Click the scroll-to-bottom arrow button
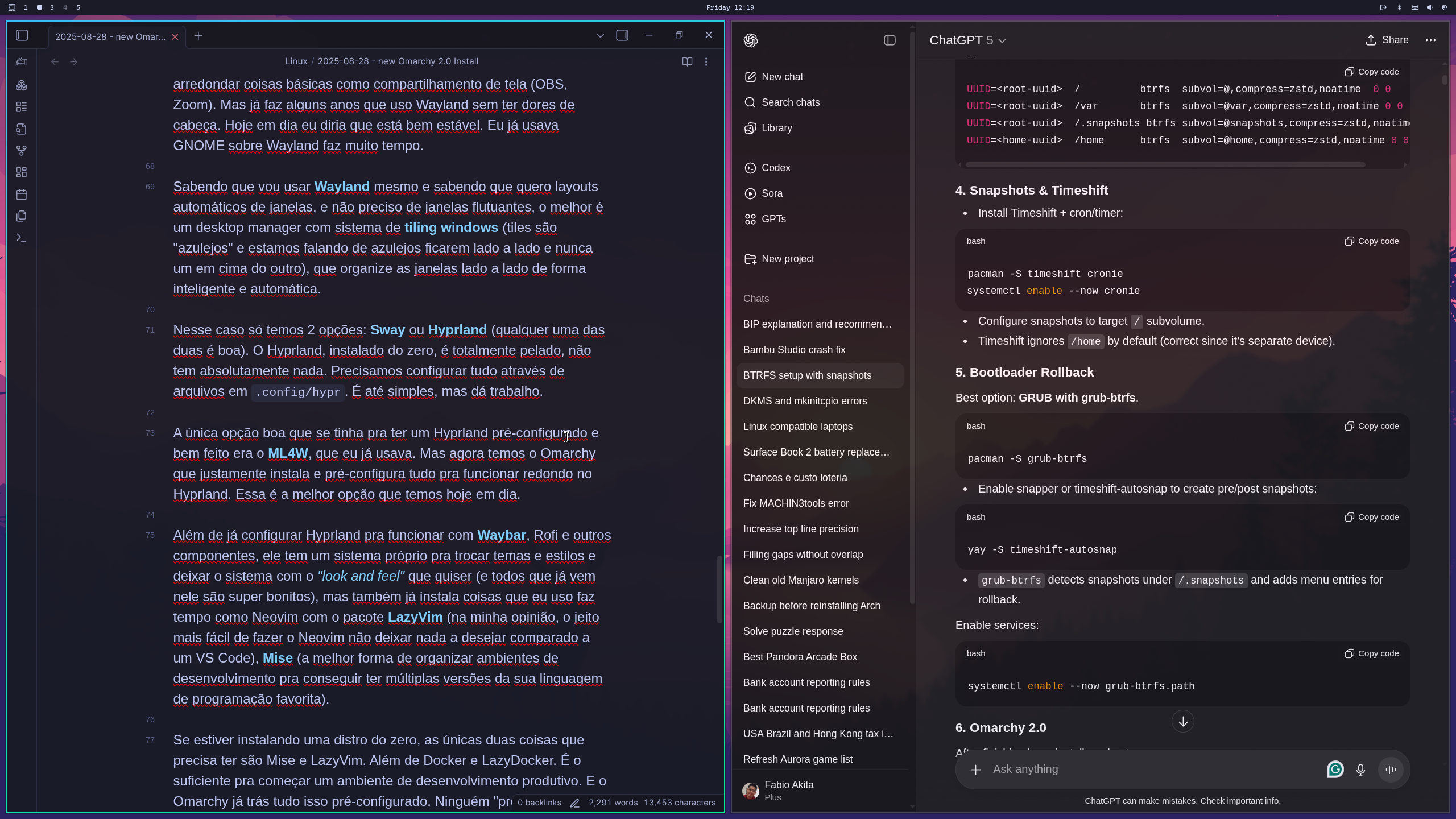1456x819 pixels. tap(1183, 721)
